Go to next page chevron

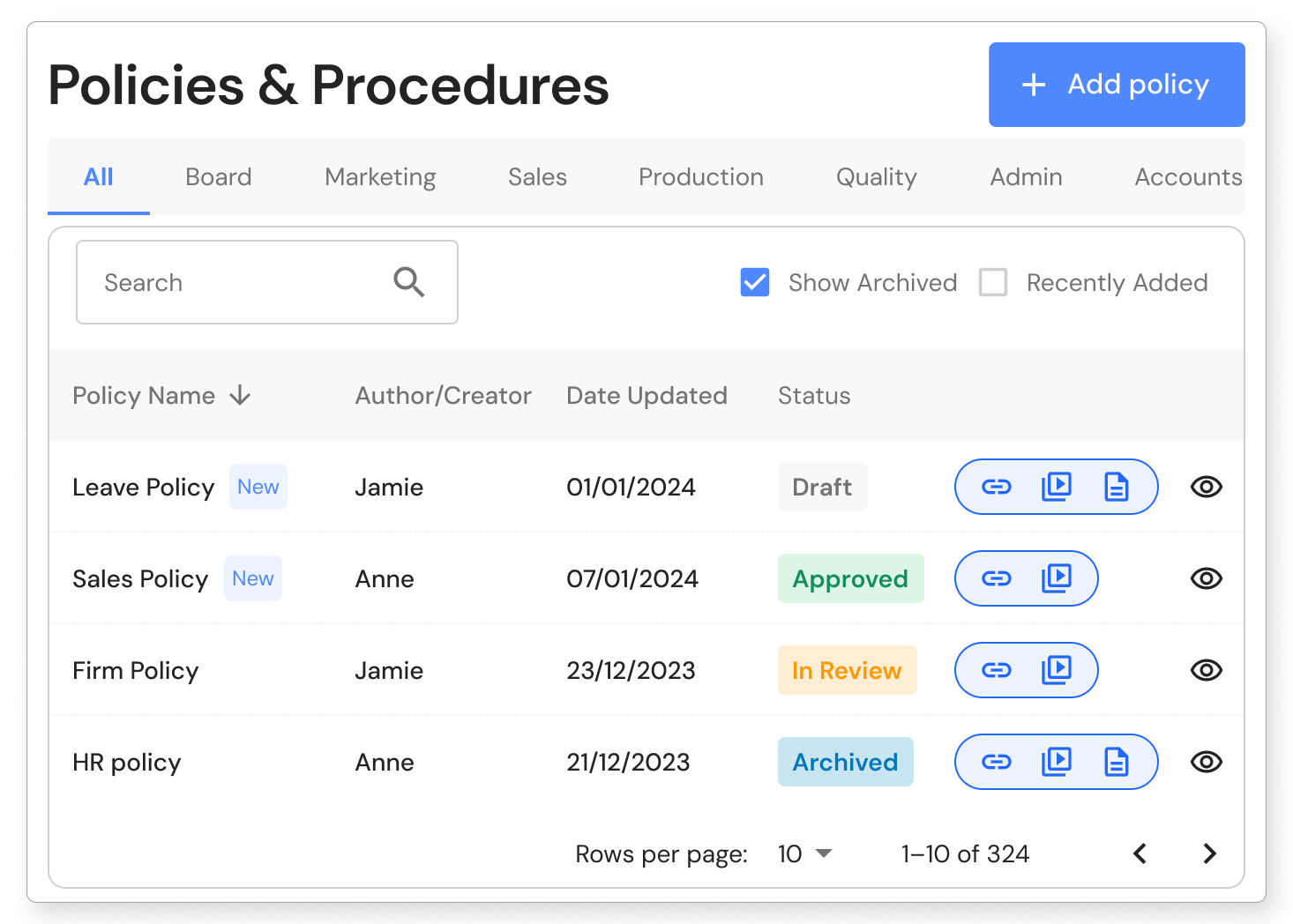[1209, 853]
